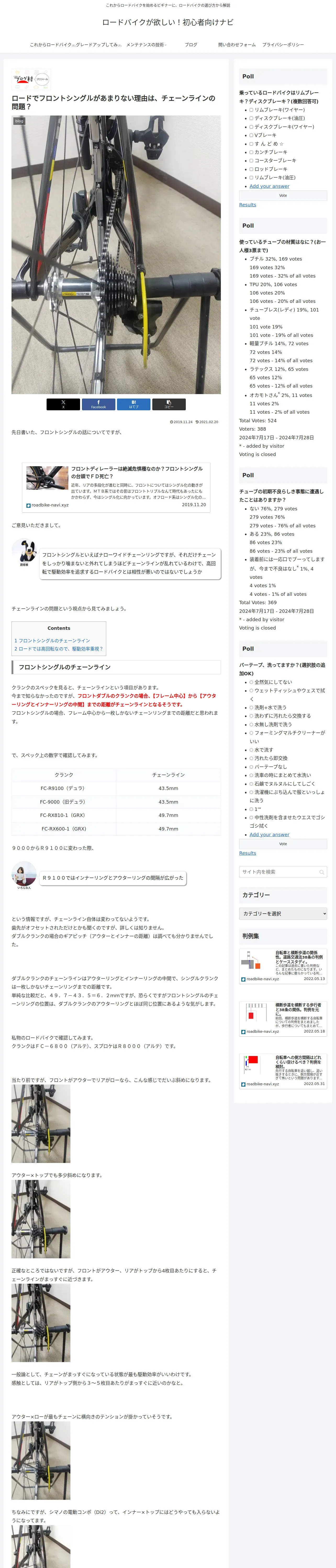This screenshot has width=336, height=1568.
Task: Share the article on X
Action: pos(63,404)
